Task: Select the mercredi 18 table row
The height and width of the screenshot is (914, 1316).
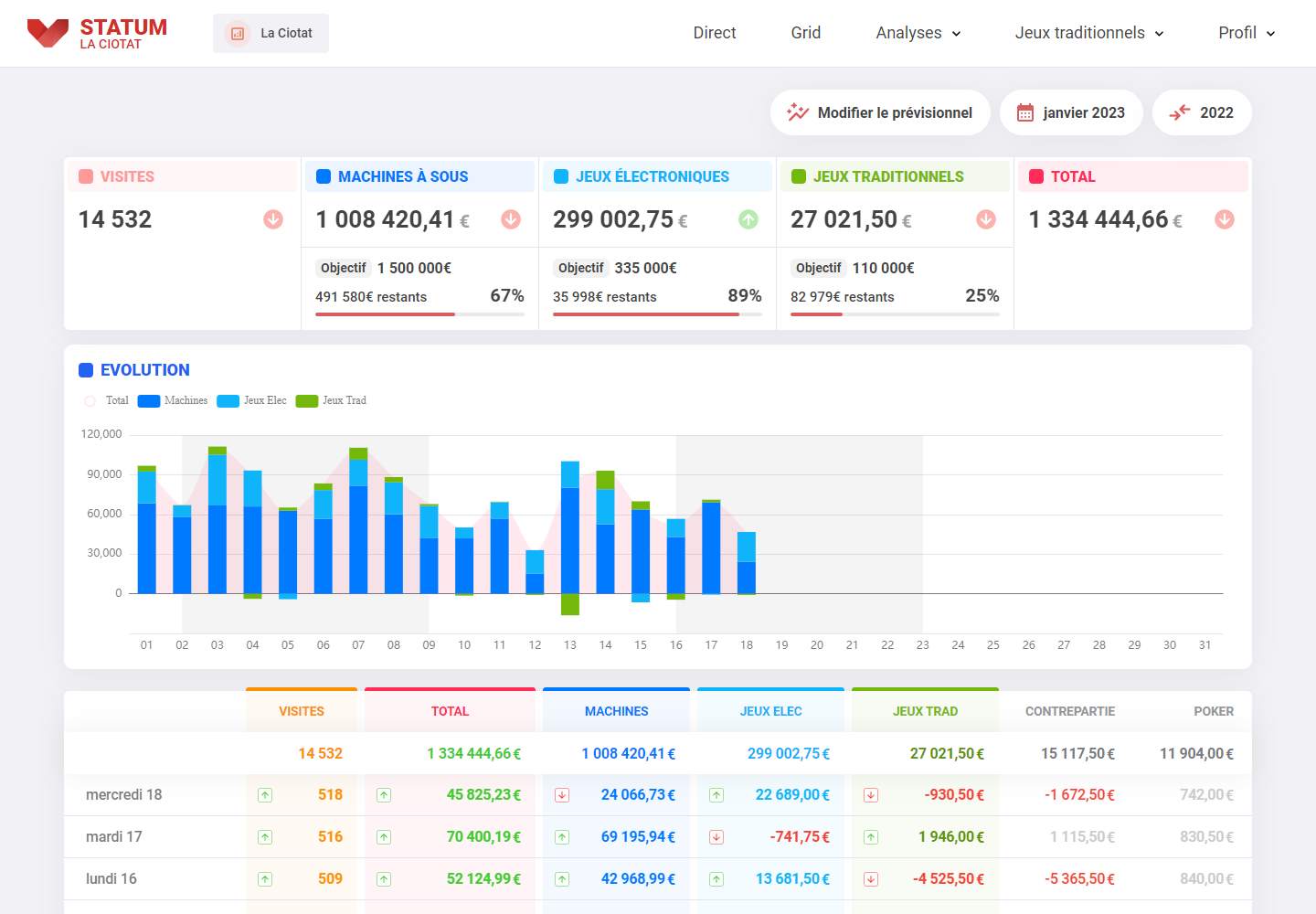Action: point(124,795)
